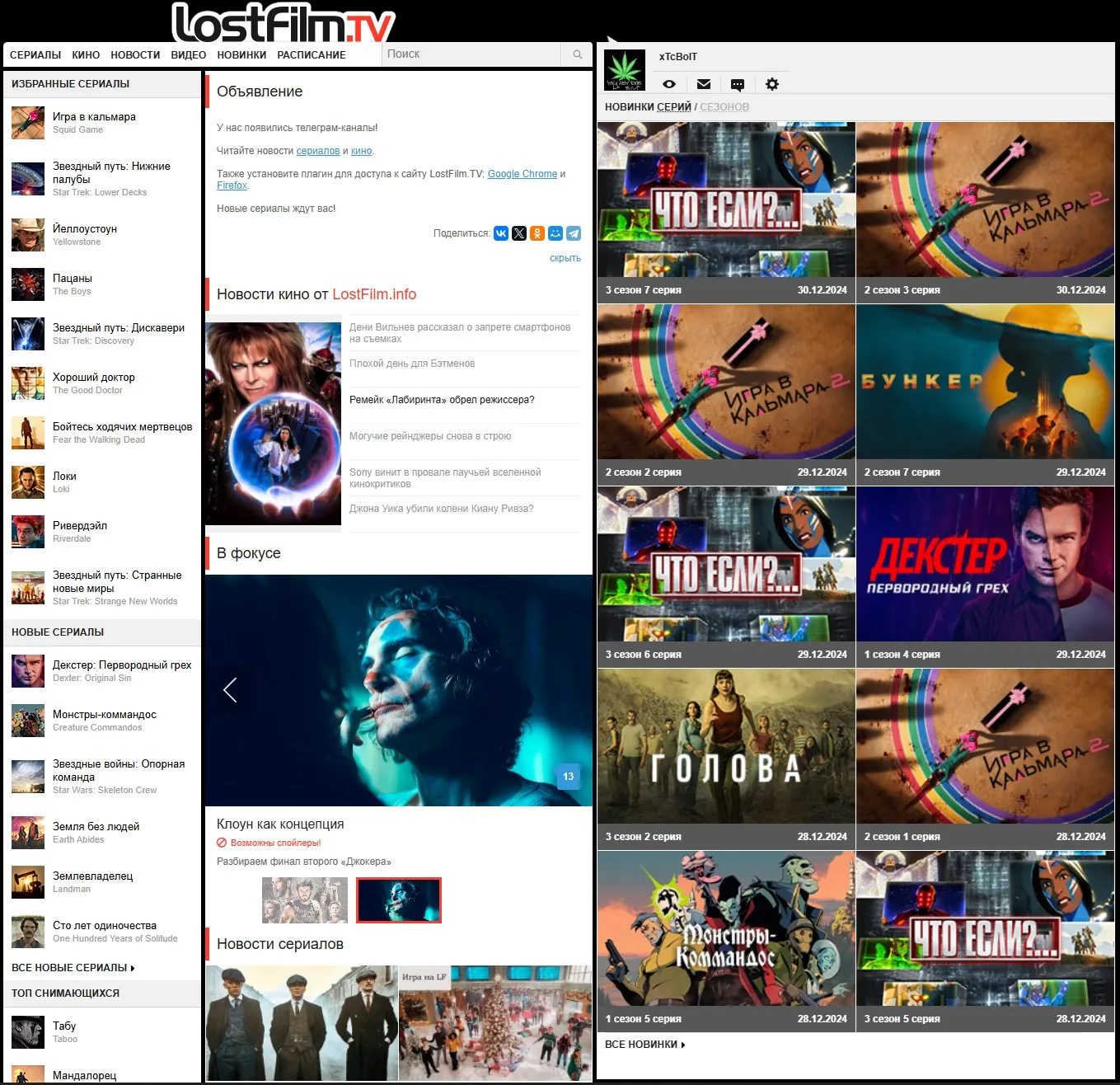Open Клоун как концепция article title
Image resolution: width=1120 pixels, height=1085 pixels.
point(280,824)
